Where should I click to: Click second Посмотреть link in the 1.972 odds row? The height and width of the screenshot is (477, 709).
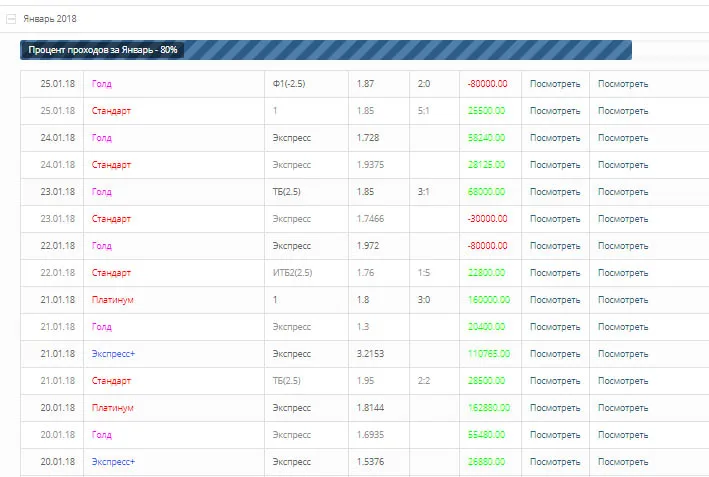click(623, 246)
